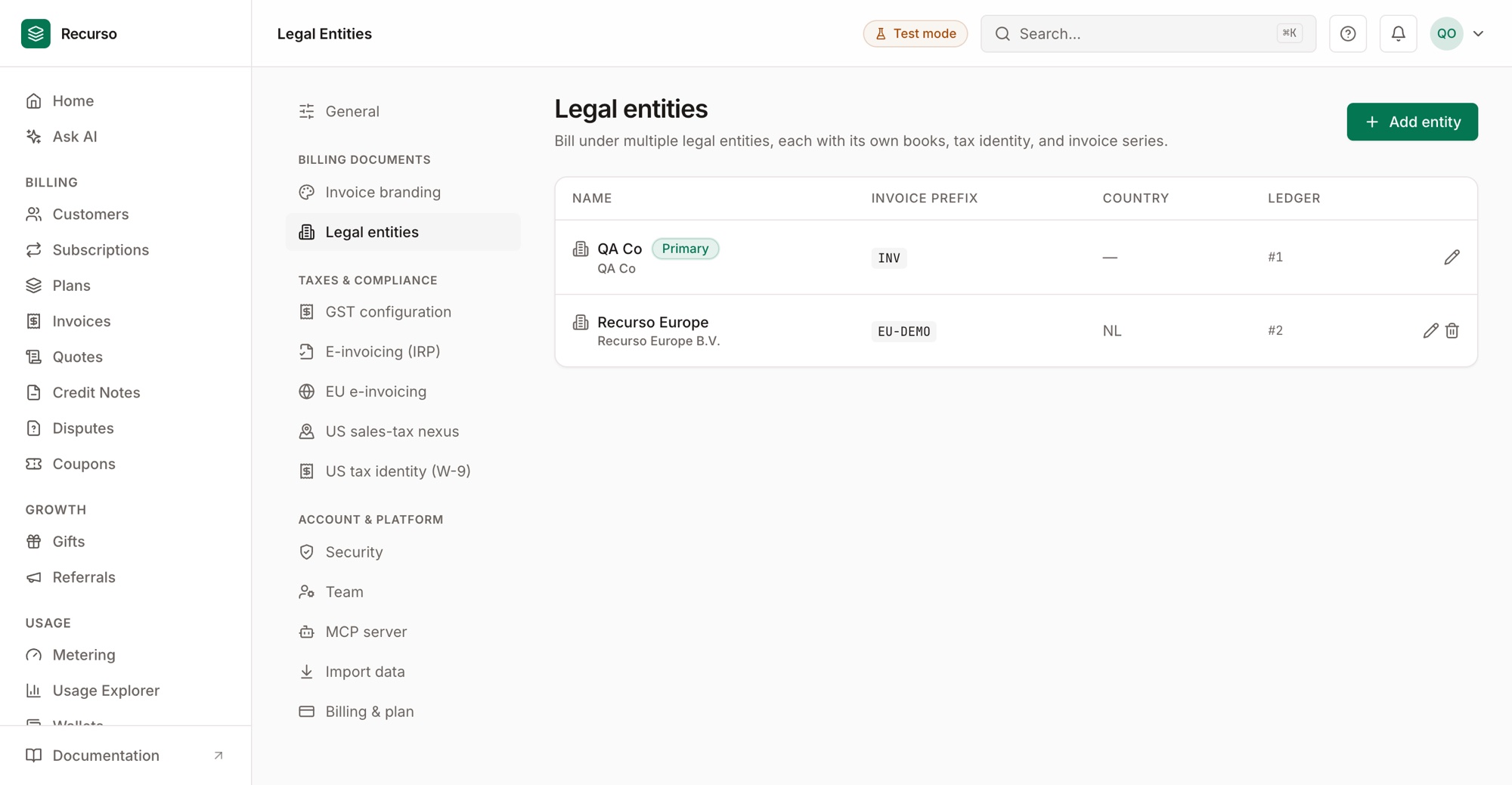Open Subscriptions page
1512x785 pixels.
point(101,250)
